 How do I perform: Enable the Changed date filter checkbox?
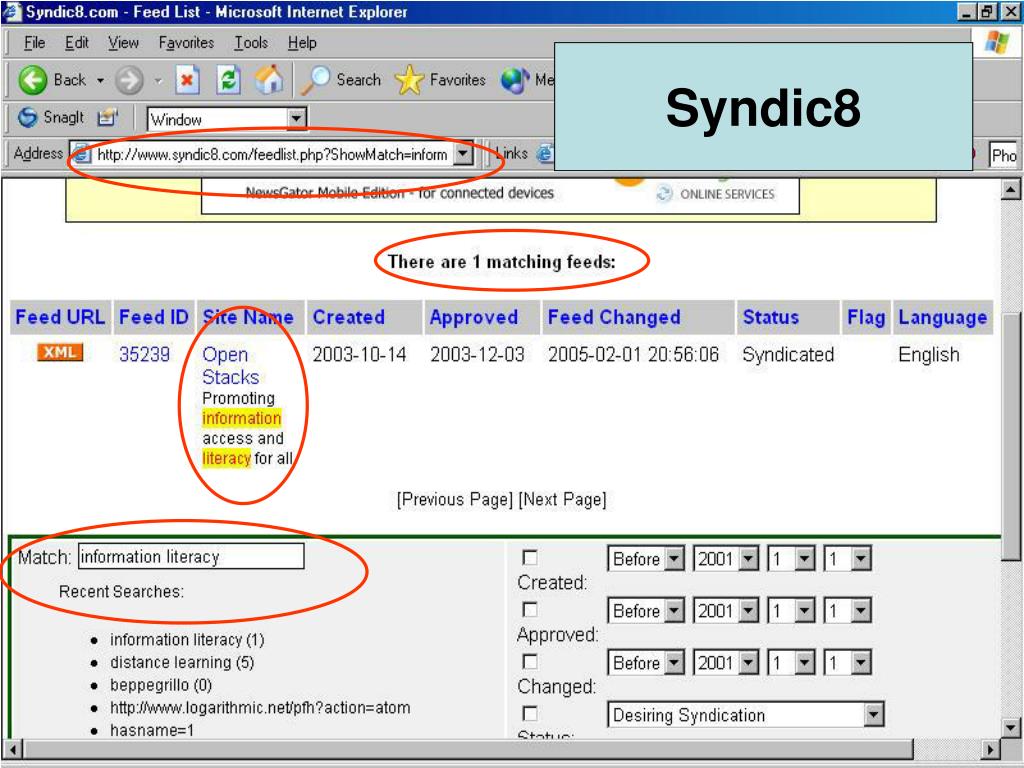coord(530,662)
